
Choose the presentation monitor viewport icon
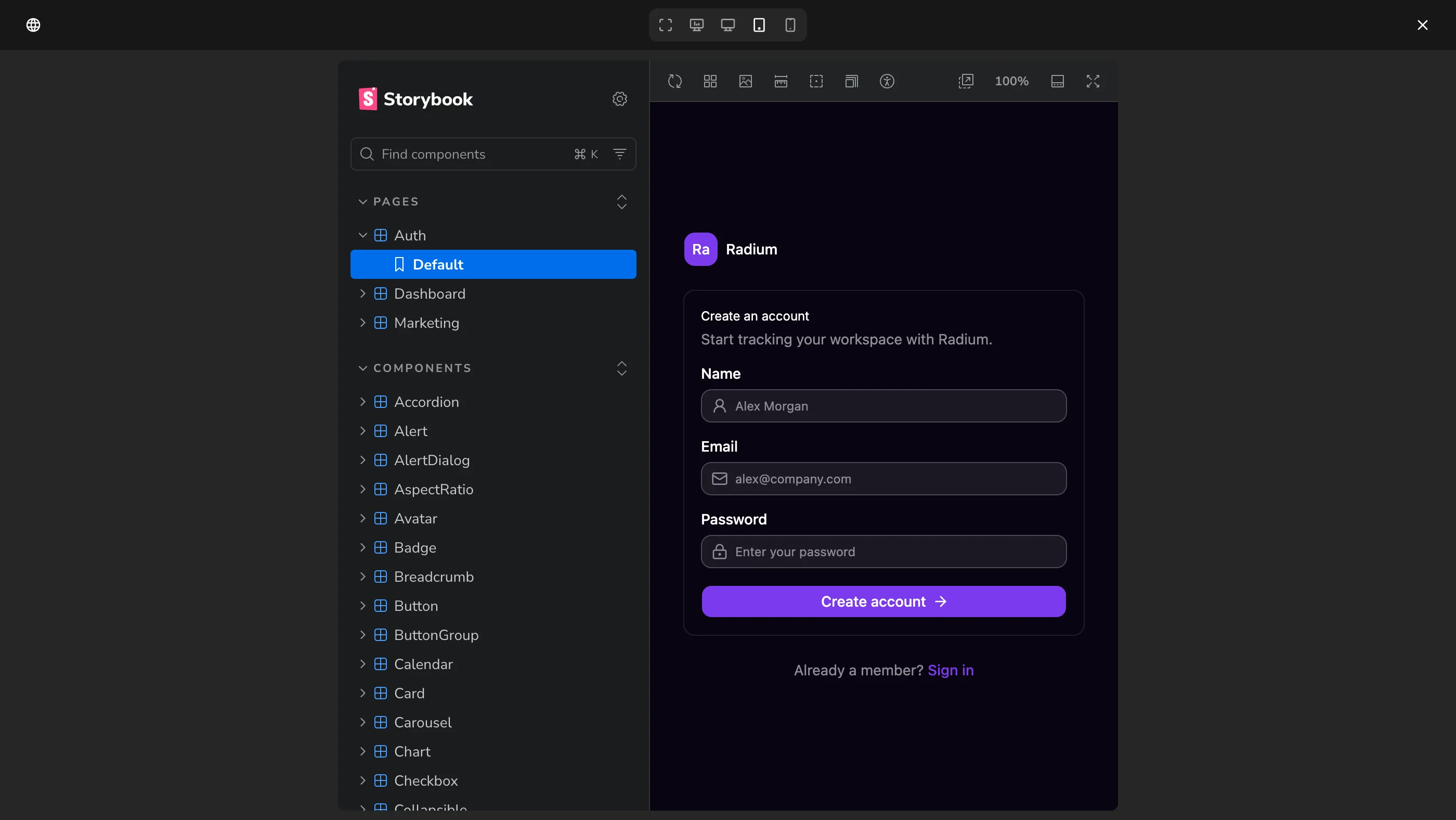pos(696,25)
